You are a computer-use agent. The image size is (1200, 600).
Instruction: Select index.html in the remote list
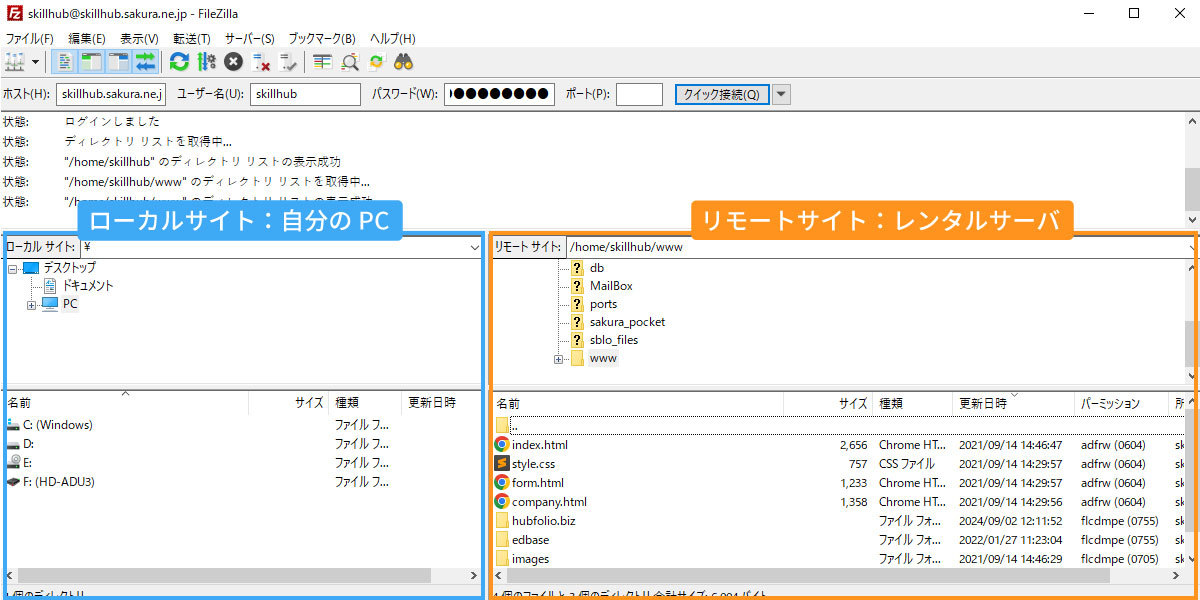(x=539, y=445)
